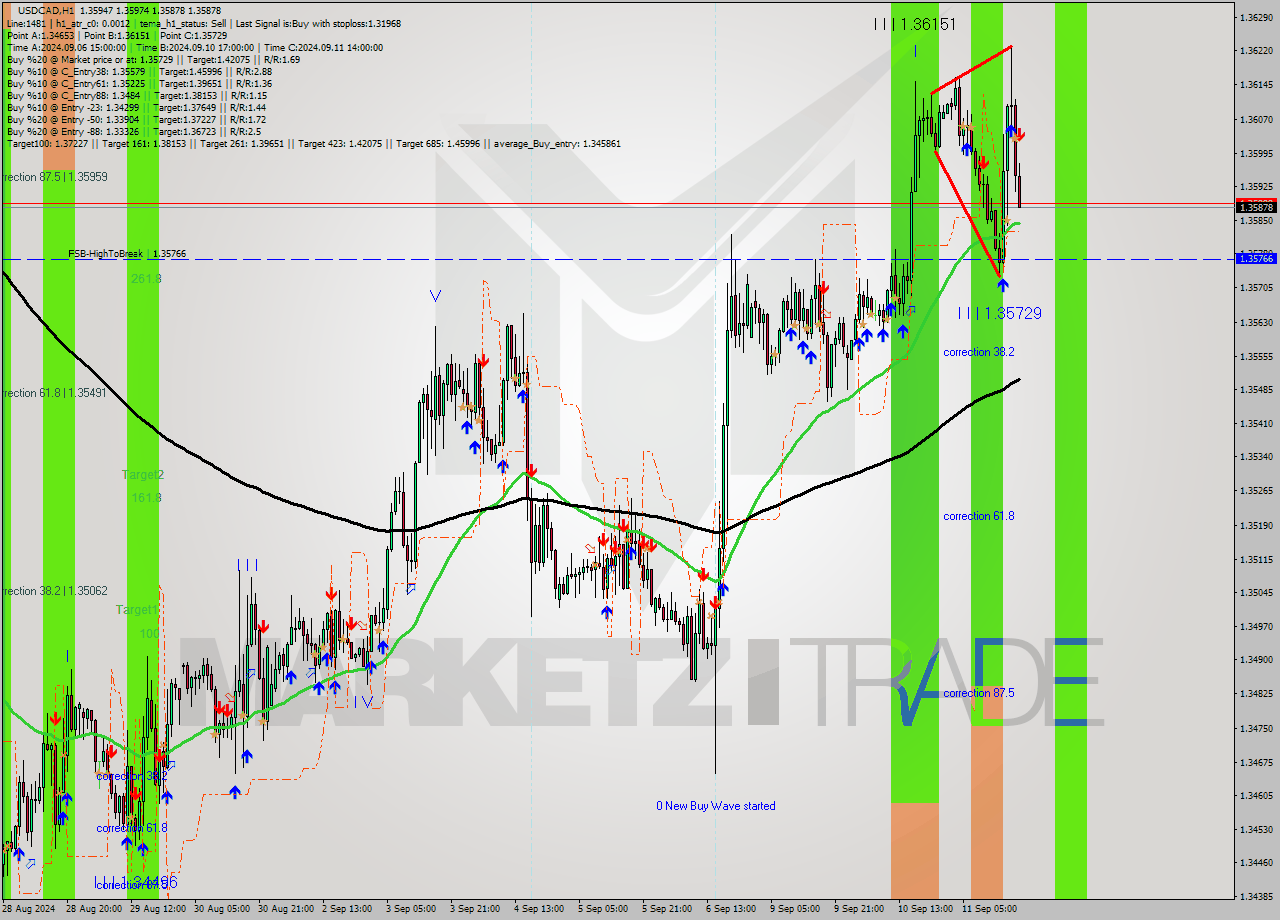Click the '10 Sep 13:00' time axis label

[926, 909]
